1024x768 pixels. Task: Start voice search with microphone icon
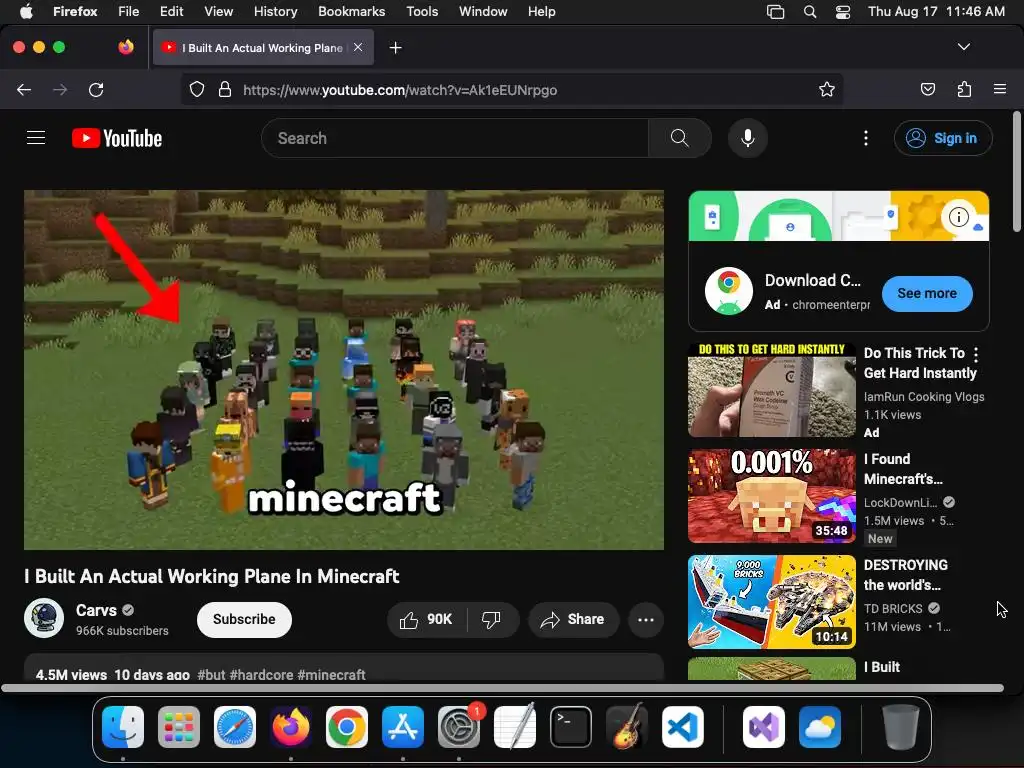[x=748, y=138]
